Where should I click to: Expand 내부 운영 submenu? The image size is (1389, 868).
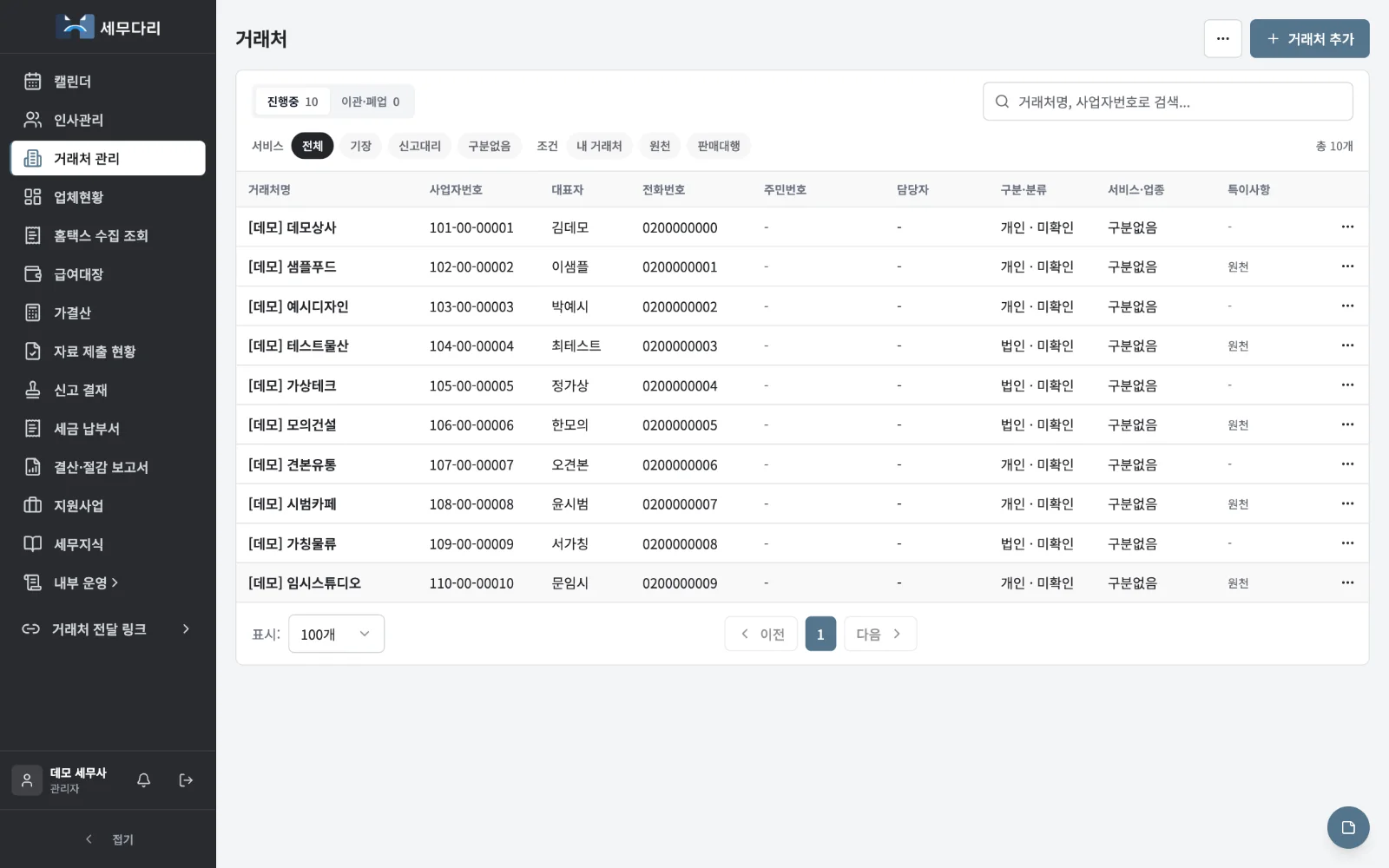(108, 582)
